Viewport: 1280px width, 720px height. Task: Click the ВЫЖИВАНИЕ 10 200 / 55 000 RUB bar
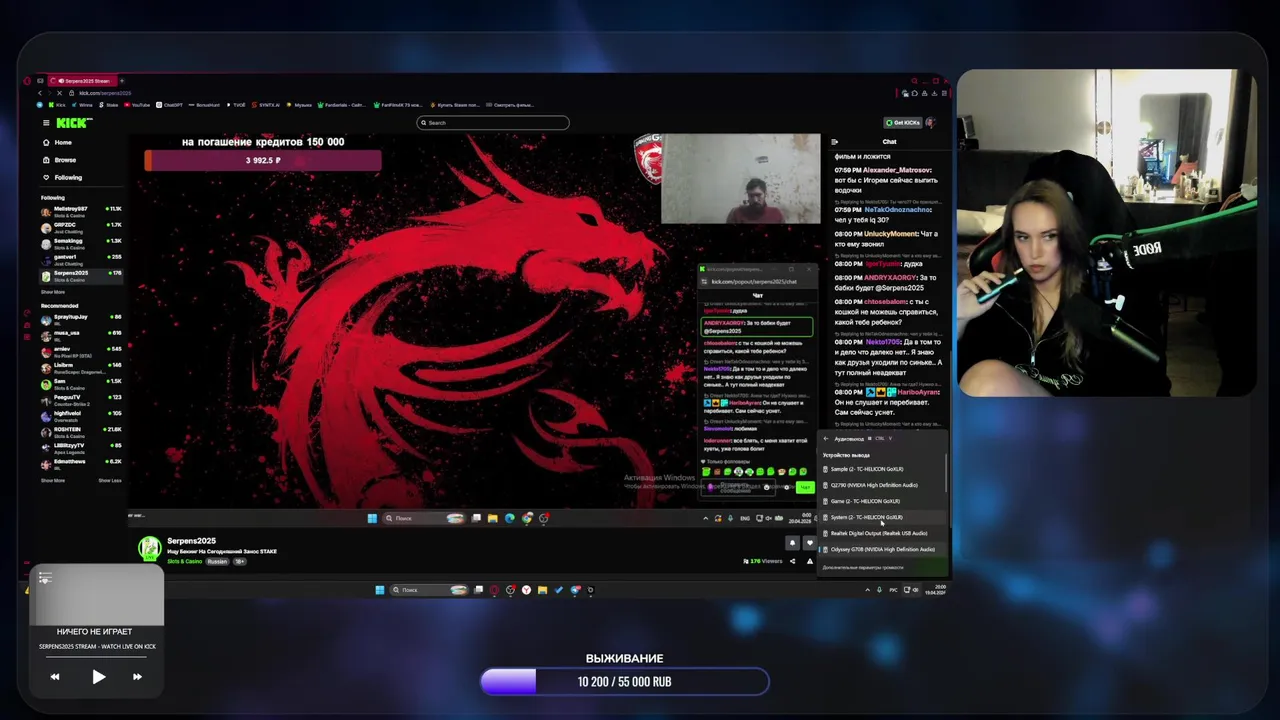(x=624, y=682)
